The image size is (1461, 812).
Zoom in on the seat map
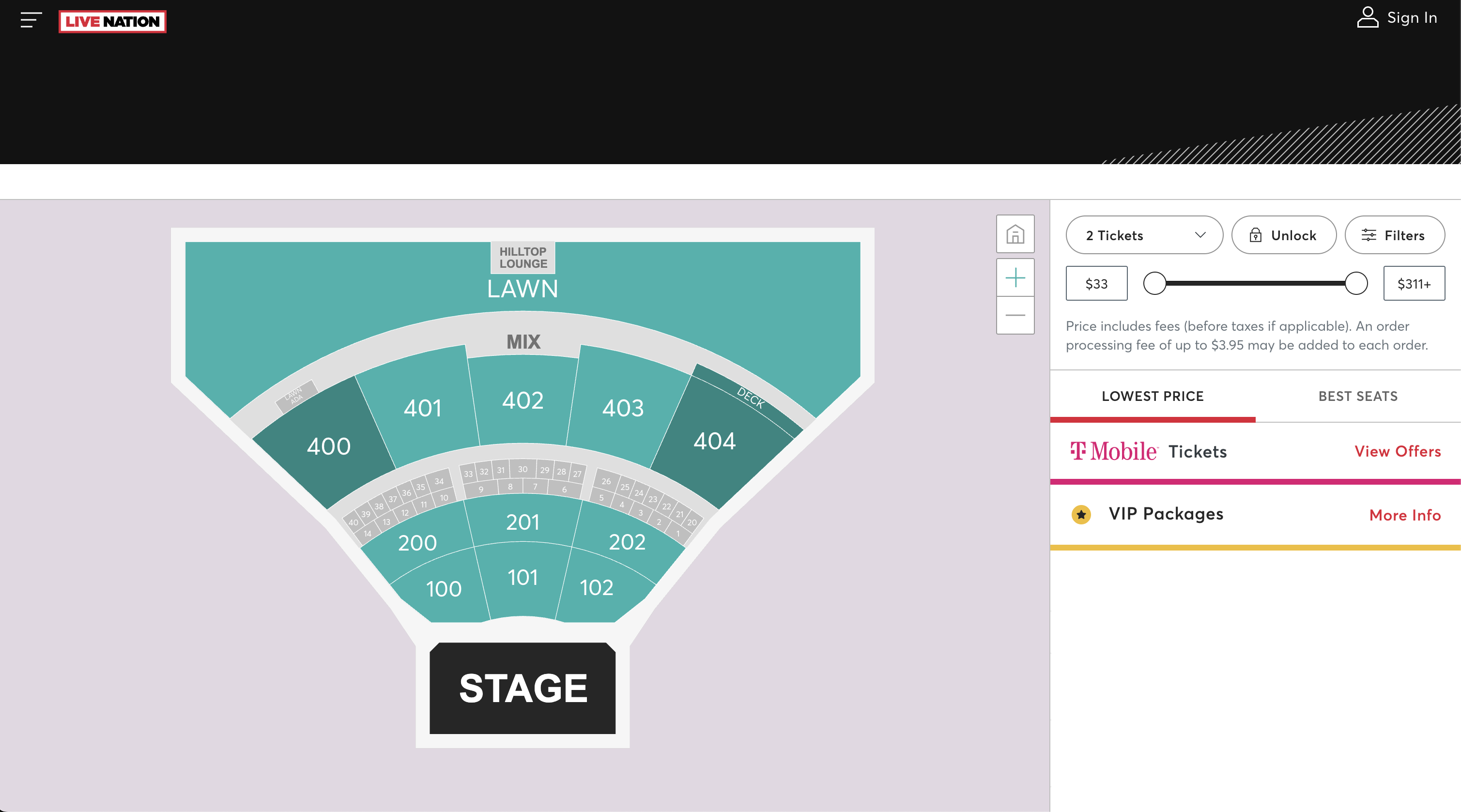[x=1015, y=278]
